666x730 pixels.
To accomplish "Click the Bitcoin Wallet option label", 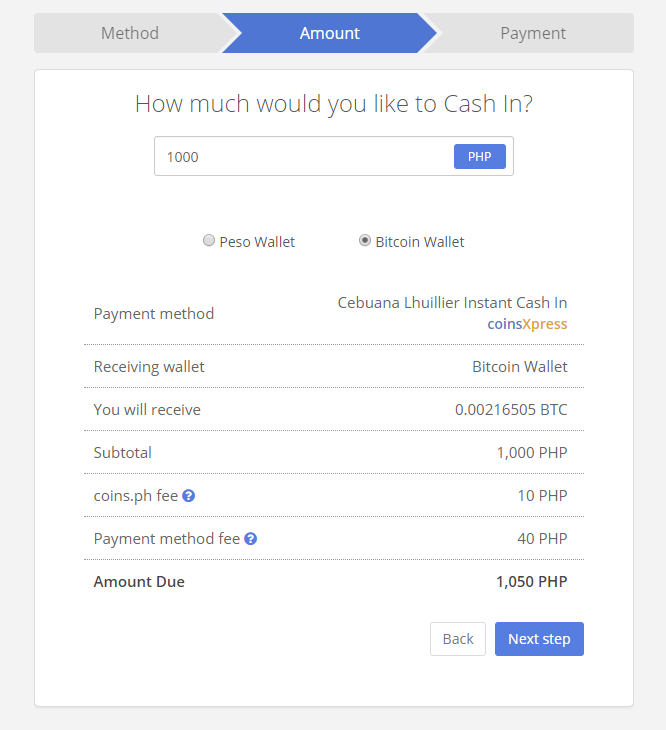I will pyautogui.click(x=420, y=242).
